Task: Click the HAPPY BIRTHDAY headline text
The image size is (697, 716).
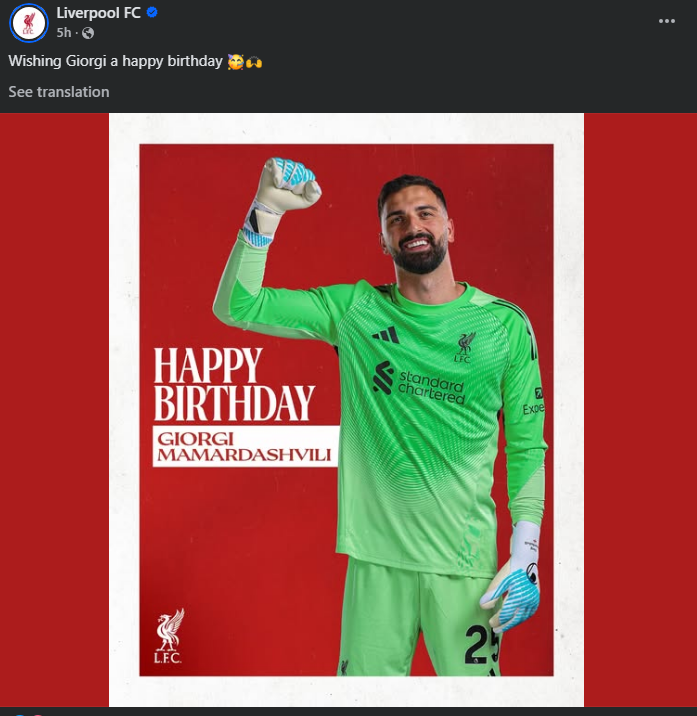Action: tap(233, 385)
